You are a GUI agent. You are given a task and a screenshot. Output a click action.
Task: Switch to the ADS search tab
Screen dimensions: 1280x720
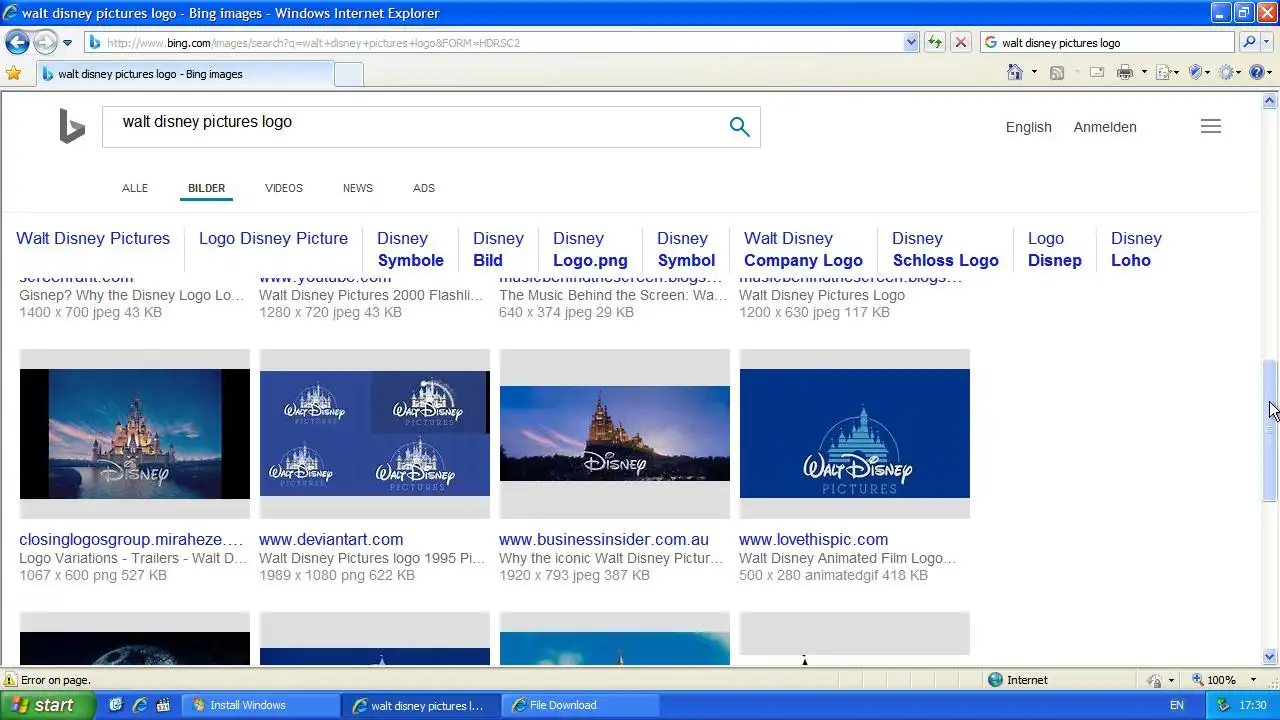pos(424,188)
